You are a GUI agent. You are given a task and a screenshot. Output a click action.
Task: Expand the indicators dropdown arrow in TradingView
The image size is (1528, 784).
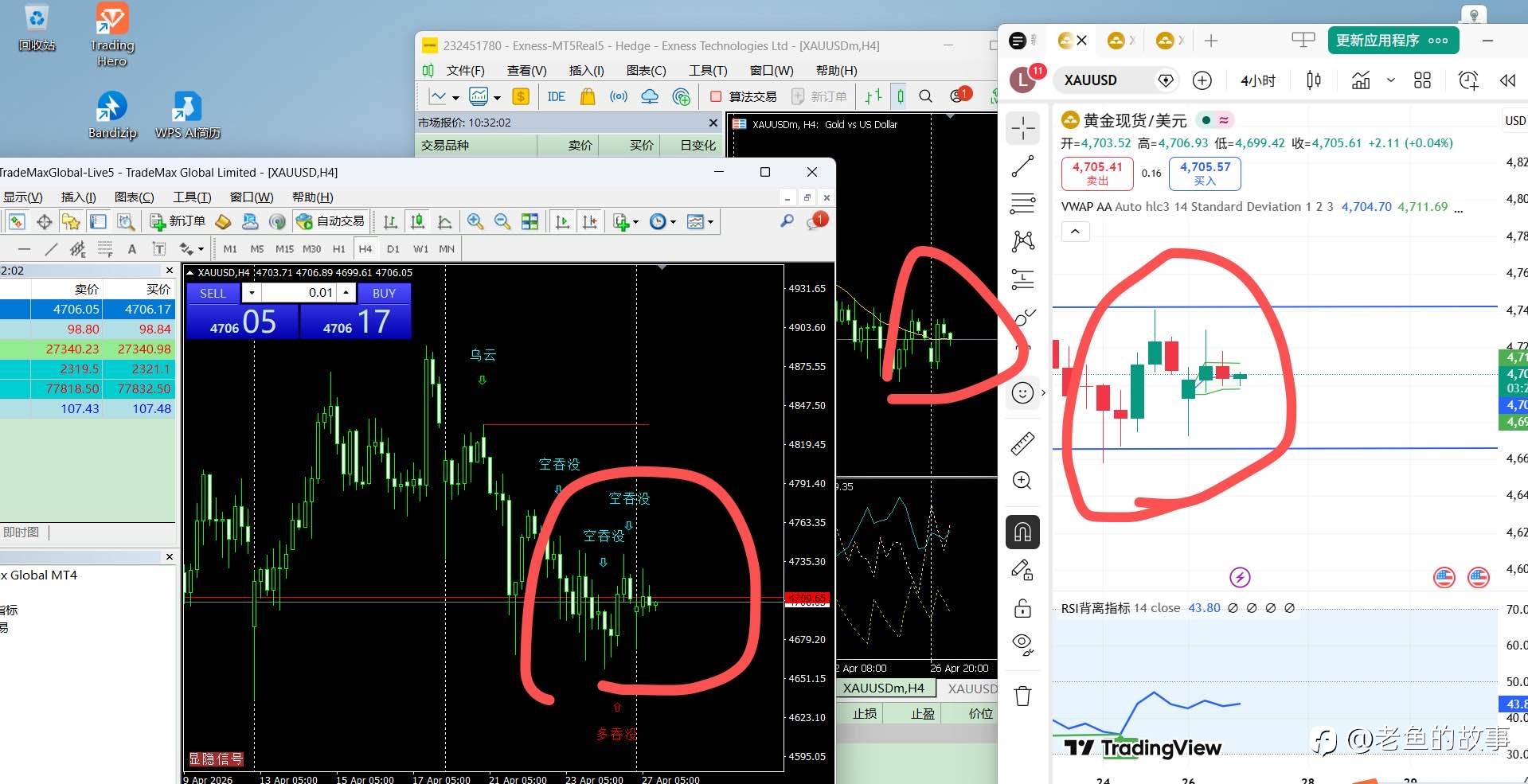[1391, 80]
